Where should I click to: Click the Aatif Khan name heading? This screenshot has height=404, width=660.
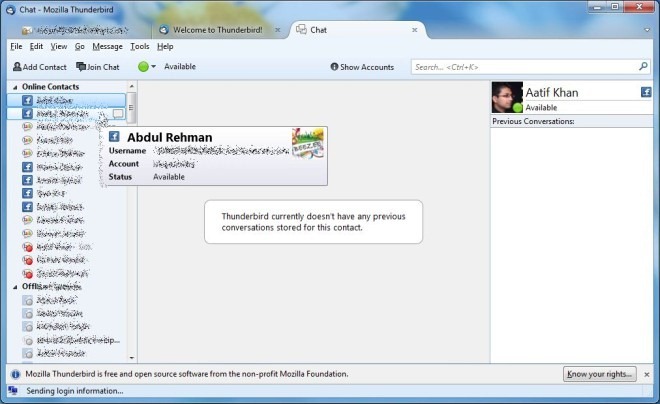551,93
